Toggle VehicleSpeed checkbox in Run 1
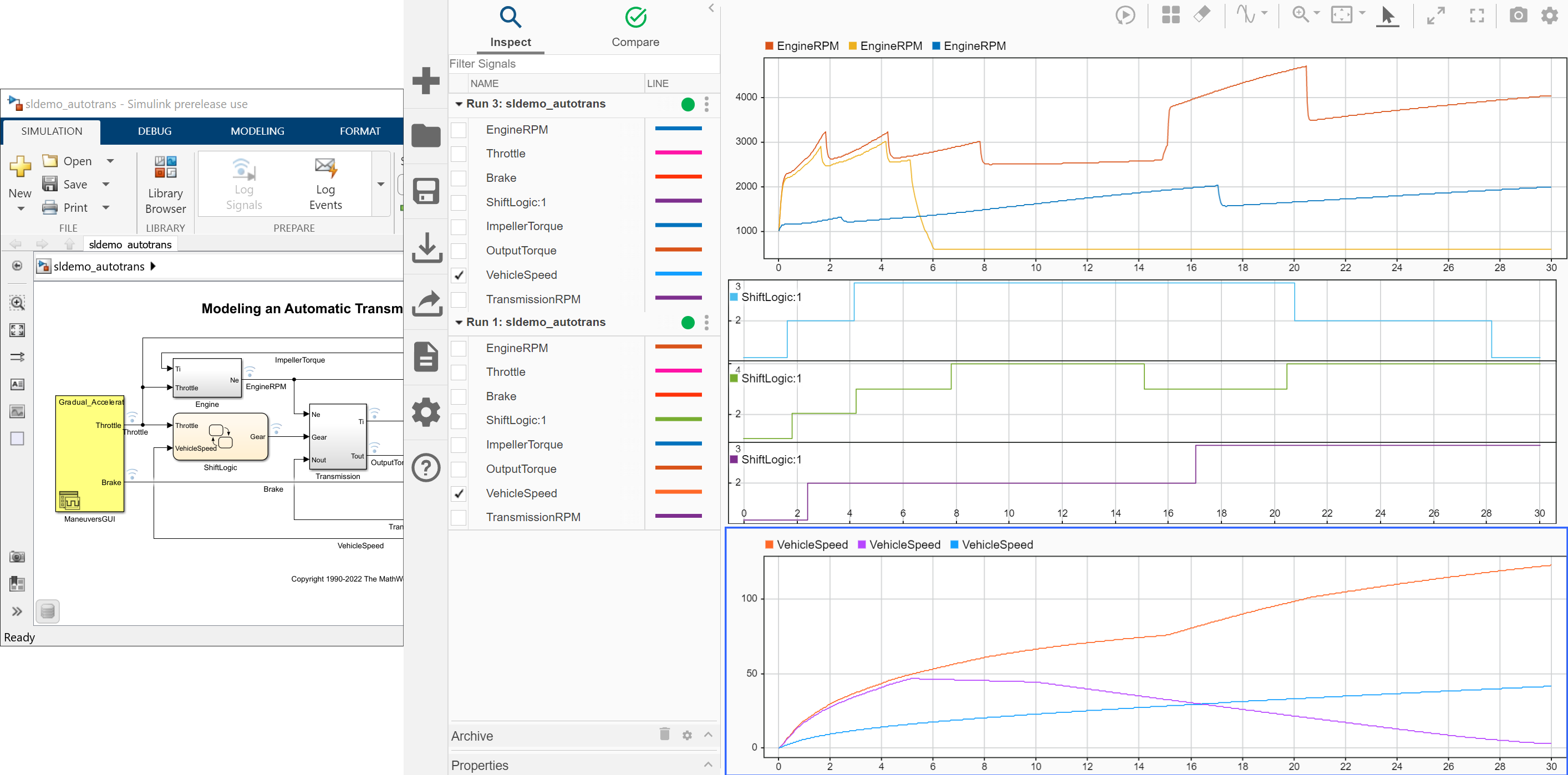1568x775 pixels. [x=458, y=493]
